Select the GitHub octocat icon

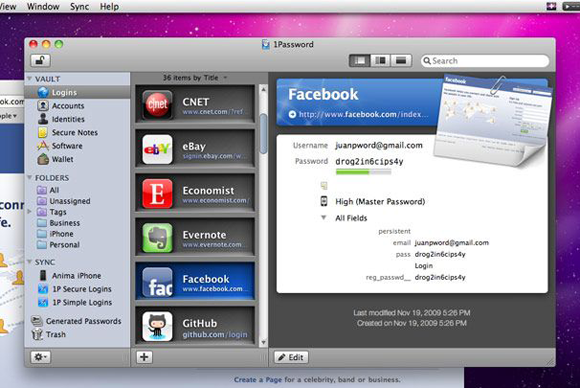[x=158, y=326]
